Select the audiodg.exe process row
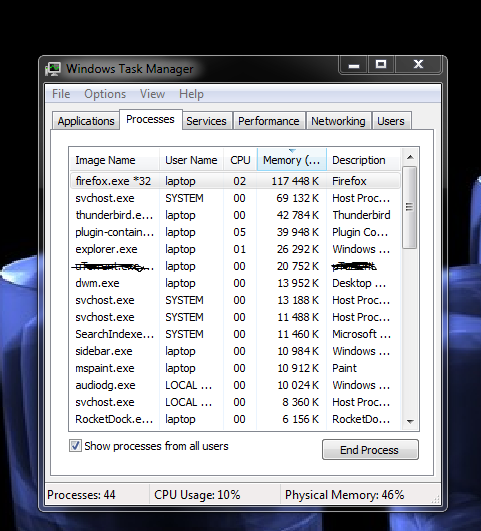This screenshot has height=531, width=481. (x=235, y=385)
